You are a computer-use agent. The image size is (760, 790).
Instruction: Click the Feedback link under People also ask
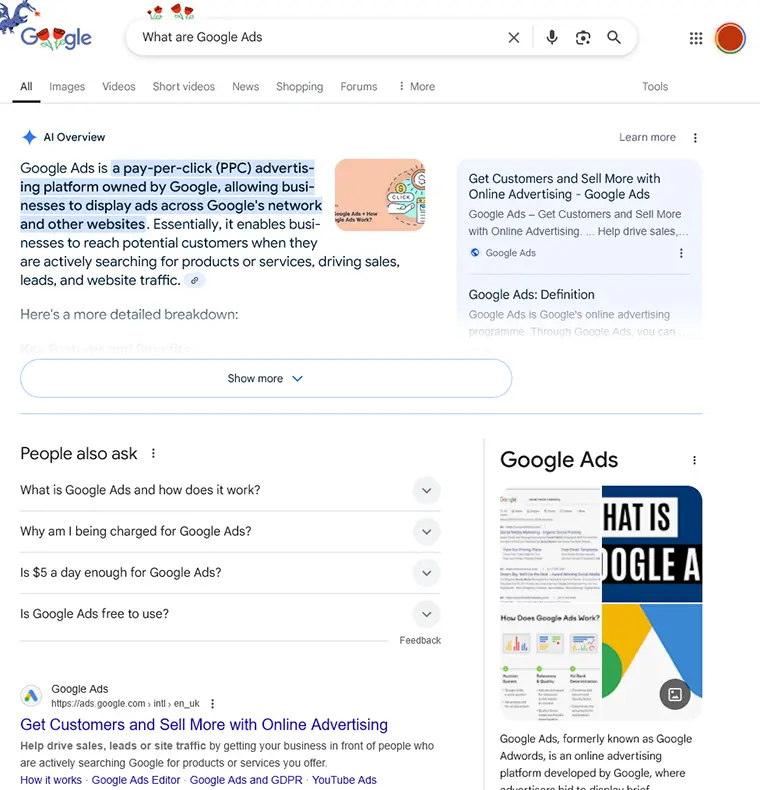click(x=420, y=640)
